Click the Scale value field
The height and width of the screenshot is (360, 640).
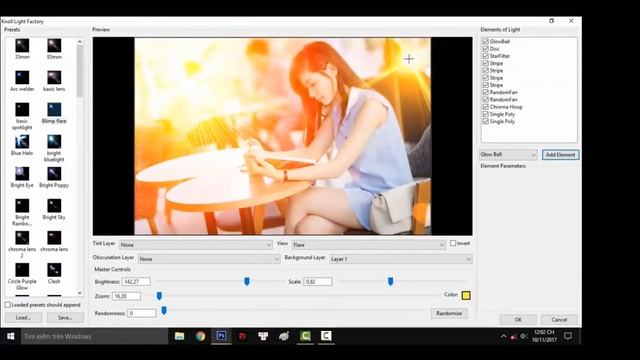[318, 282]
